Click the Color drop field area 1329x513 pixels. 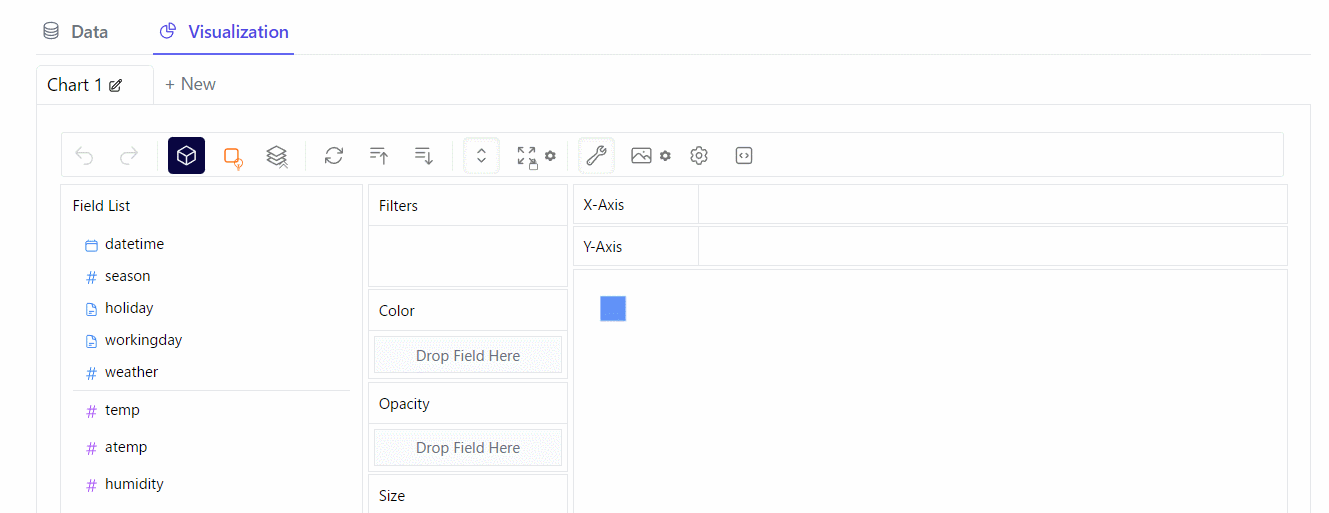[x=468, y=355]
